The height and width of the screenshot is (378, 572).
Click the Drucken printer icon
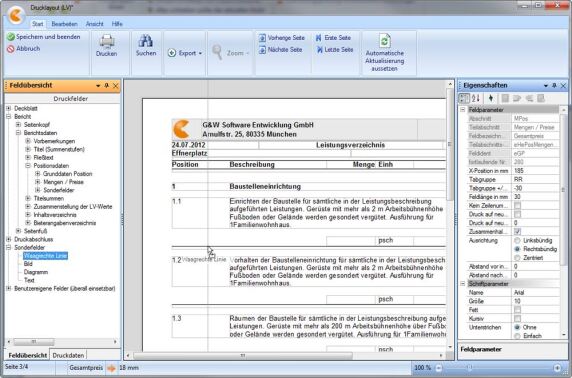[107, 41]
